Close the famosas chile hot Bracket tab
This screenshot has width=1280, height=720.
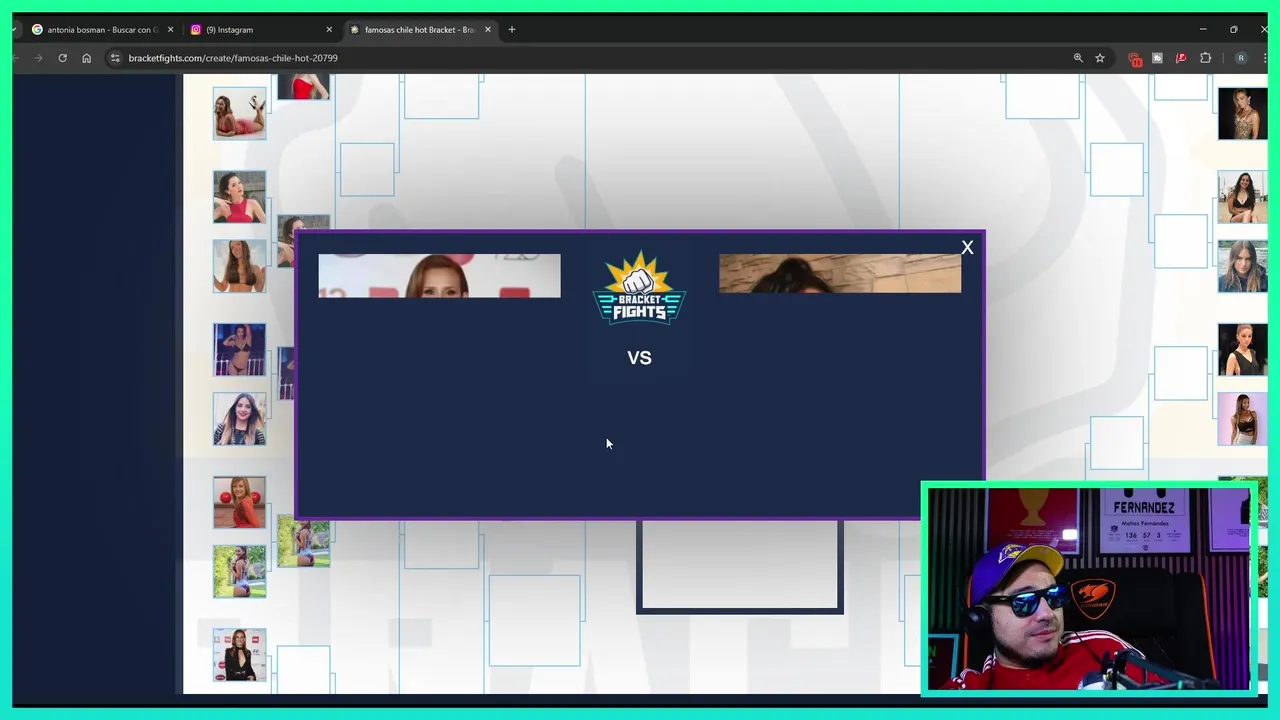tap(488, 30)
